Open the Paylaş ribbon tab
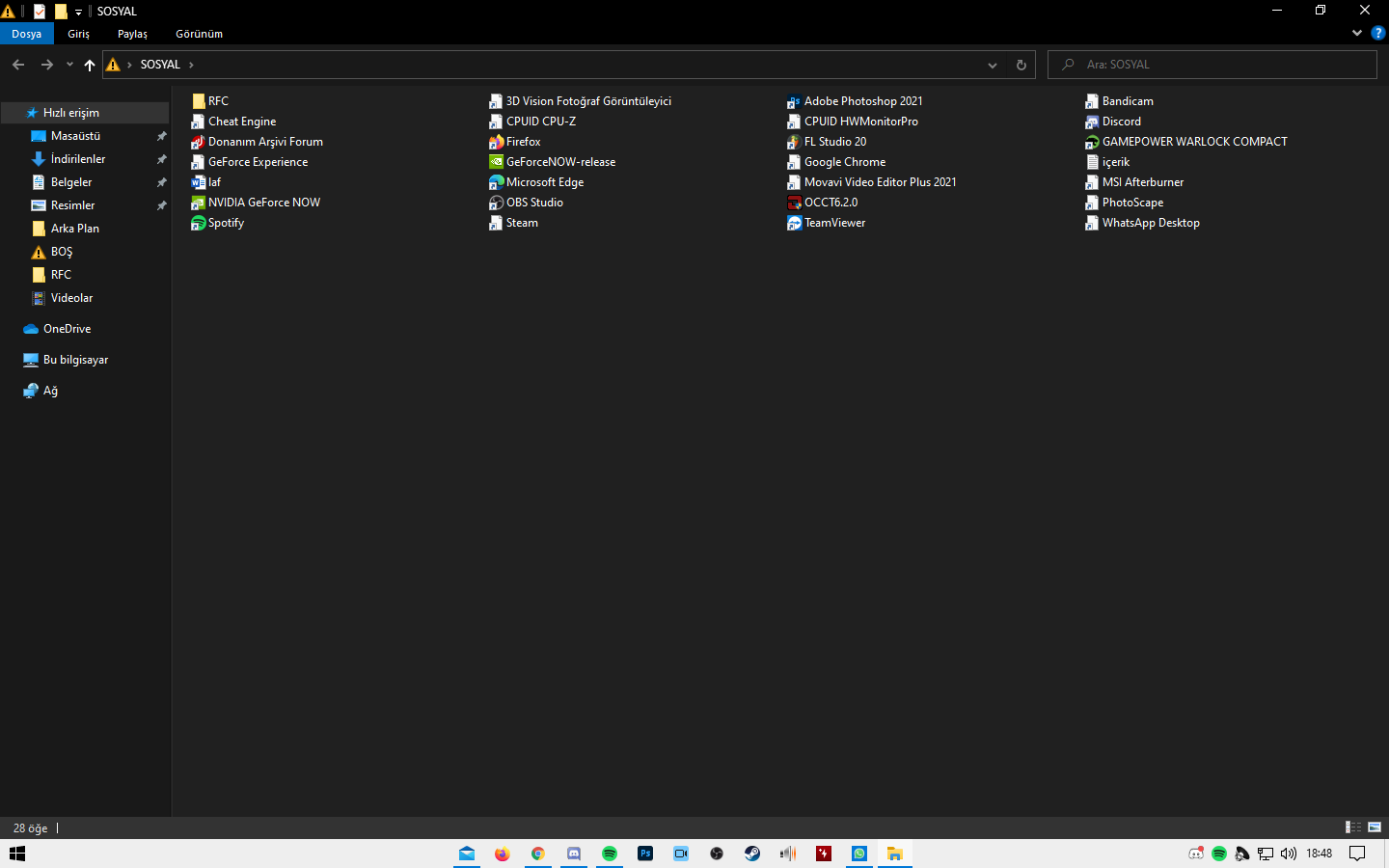Viewport: 1389px width, 868px height. click(133, 34)
